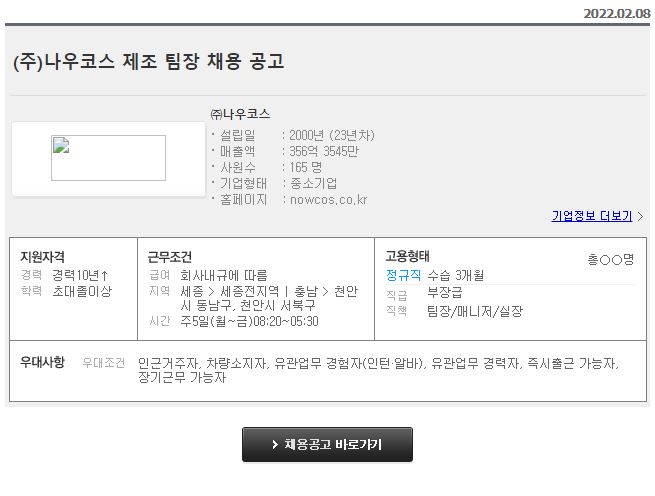Open the 기업정보 더보기 link
Image resolution: width=655 pixels, height=496 pixels.
click(x=591, y=216)
